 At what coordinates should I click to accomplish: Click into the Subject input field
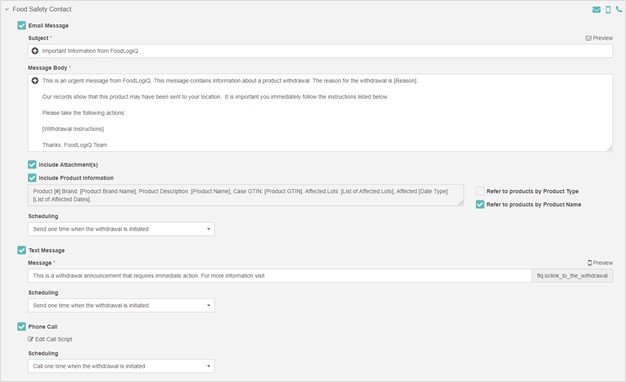pos(320,51)
